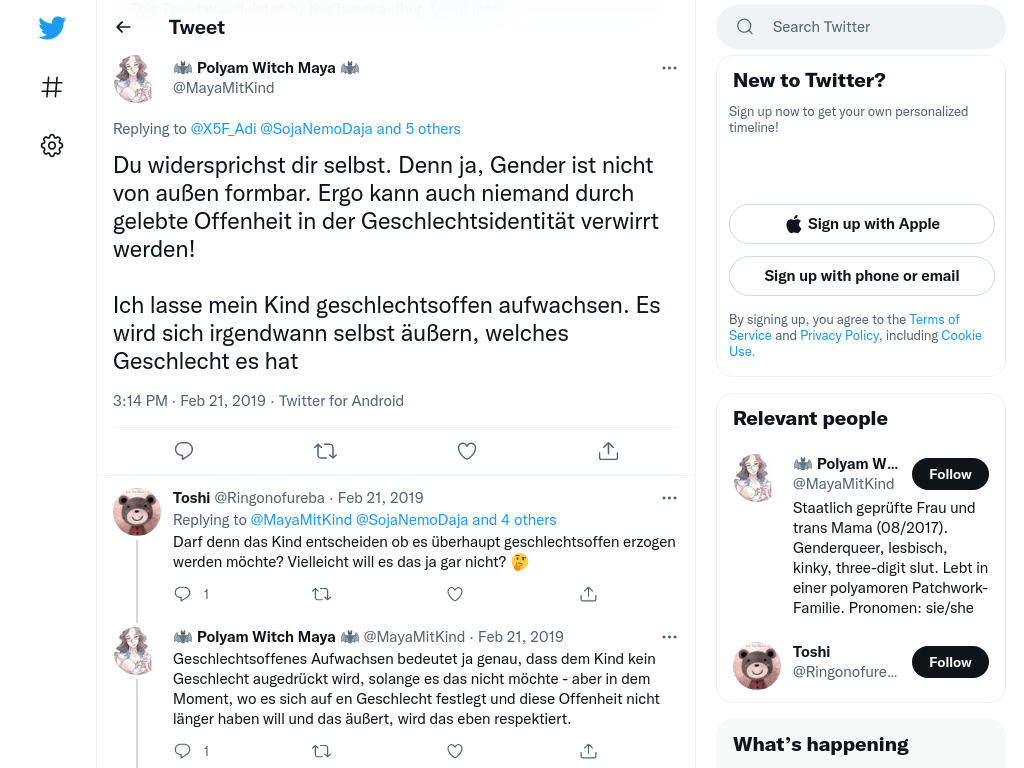Open the Privacy Policy link
The width and height of the screenshot is (1024, 768).
(840, 336)
